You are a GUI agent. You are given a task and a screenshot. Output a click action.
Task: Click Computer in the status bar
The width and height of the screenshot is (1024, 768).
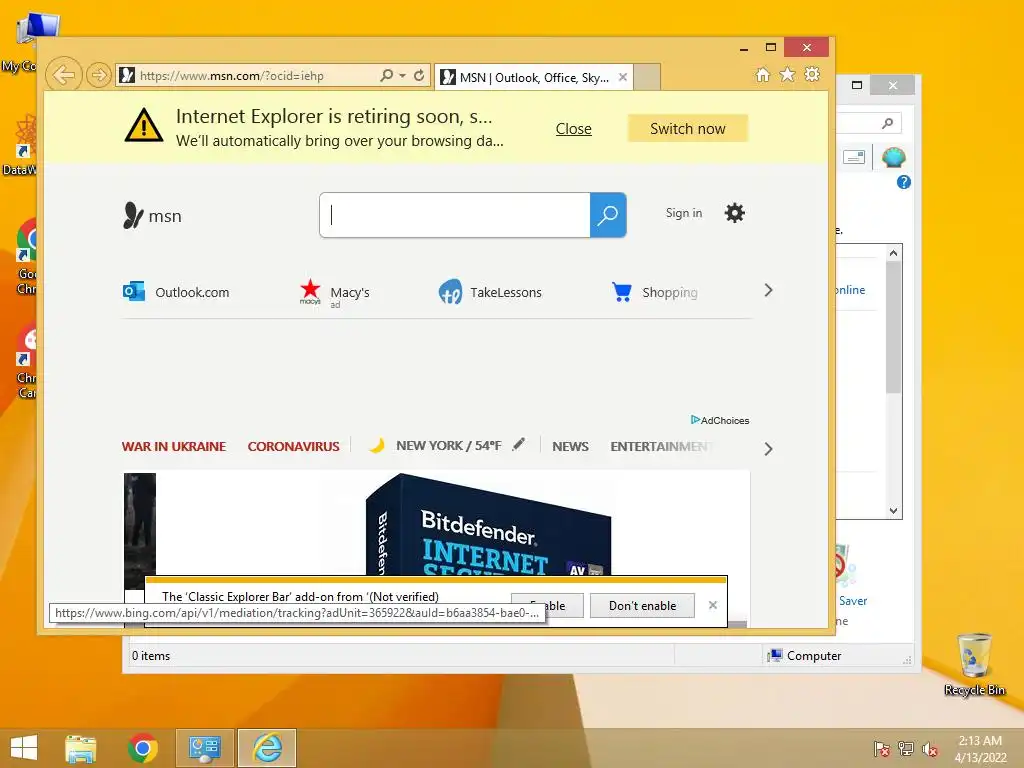click(805, 656)
